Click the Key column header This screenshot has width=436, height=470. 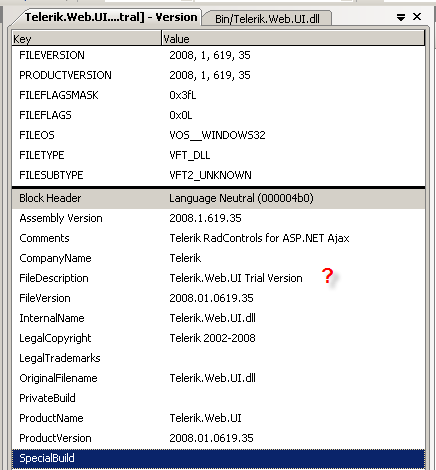pos(86,39)
